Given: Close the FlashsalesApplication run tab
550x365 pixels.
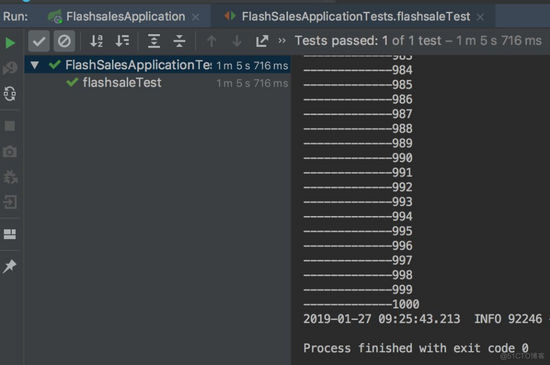Looking at the screenshot, I should click(x=196, y=17).
